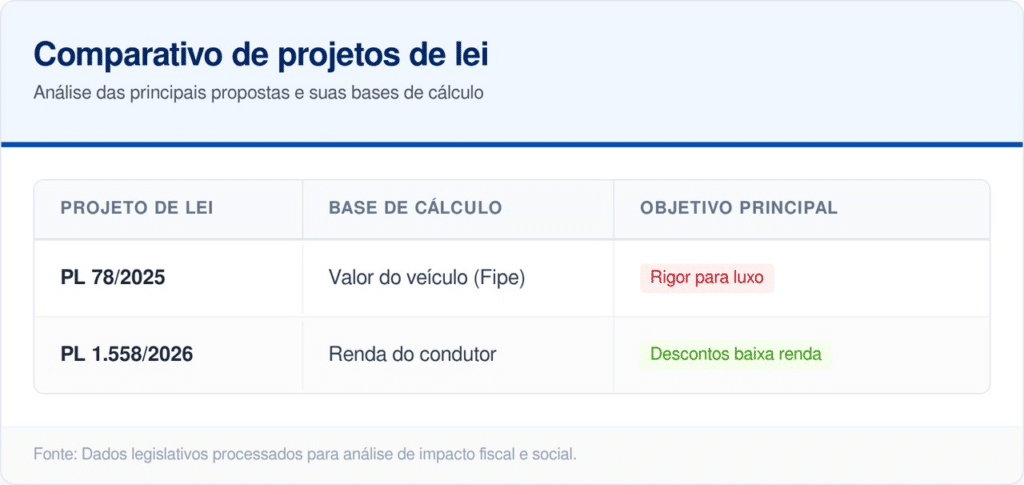This screenshot has width=1024, height=485.
Task: Select the 'PL 78/2025' cell
Action: click(113, 277)
